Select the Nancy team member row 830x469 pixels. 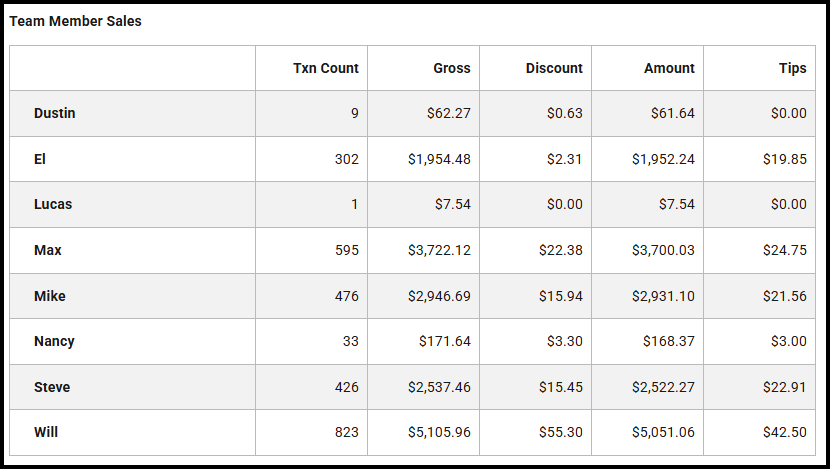[x=54, y=341]
